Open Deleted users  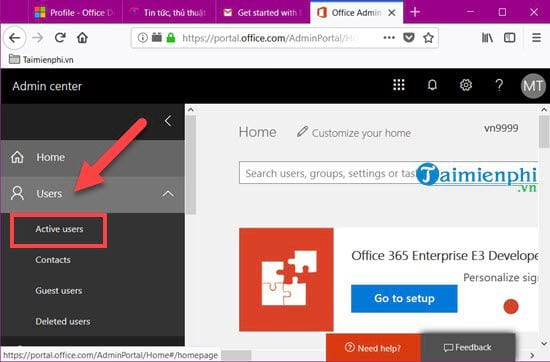[x=63, y=322]
